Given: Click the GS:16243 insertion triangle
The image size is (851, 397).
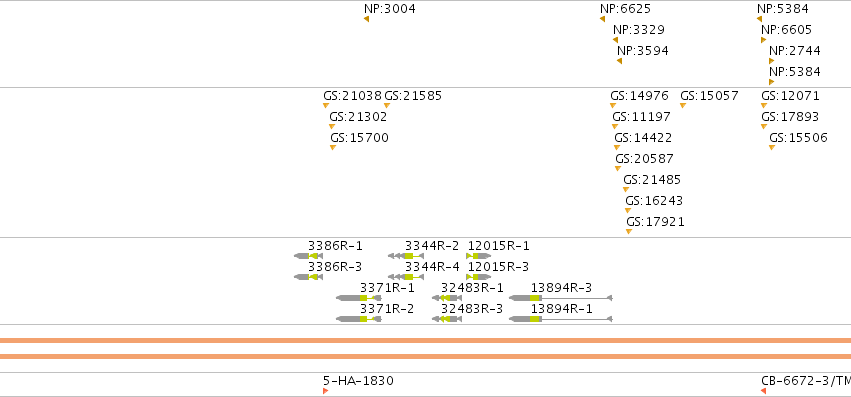Looking at the screenshot, I should click(x=628, y=211).
